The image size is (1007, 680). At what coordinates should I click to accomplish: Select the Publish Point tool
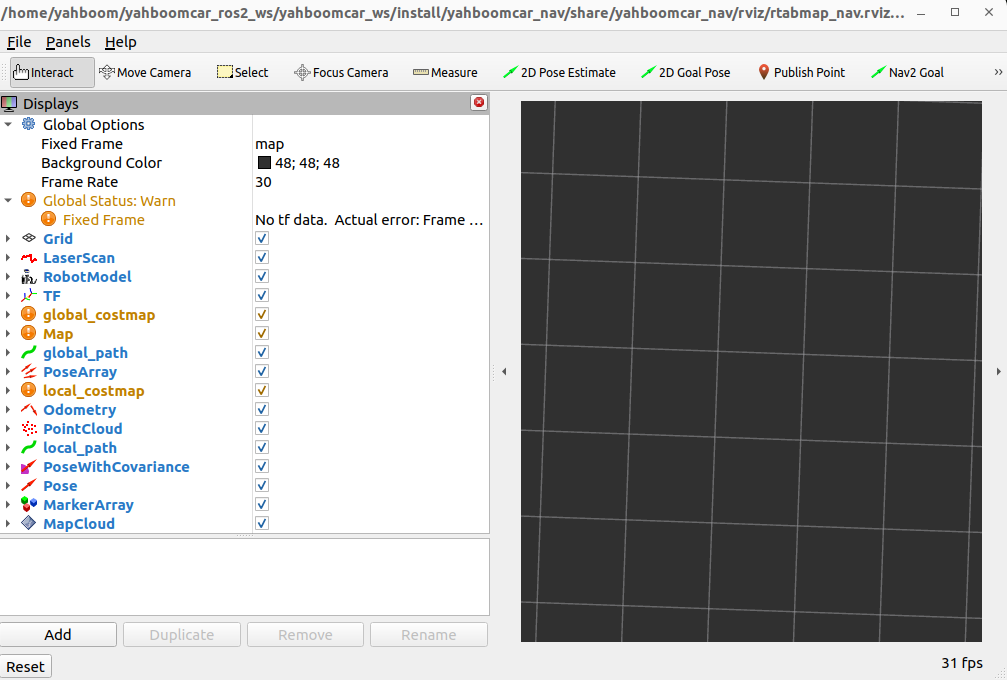(x=800, y=72)
